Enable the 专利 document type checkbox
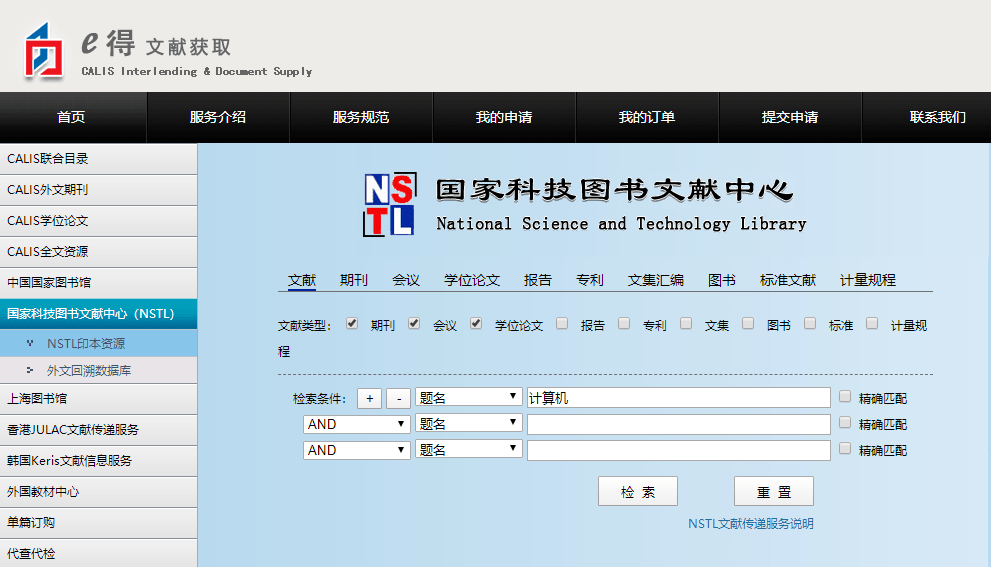The image size is (991, 567). point(624,324)
